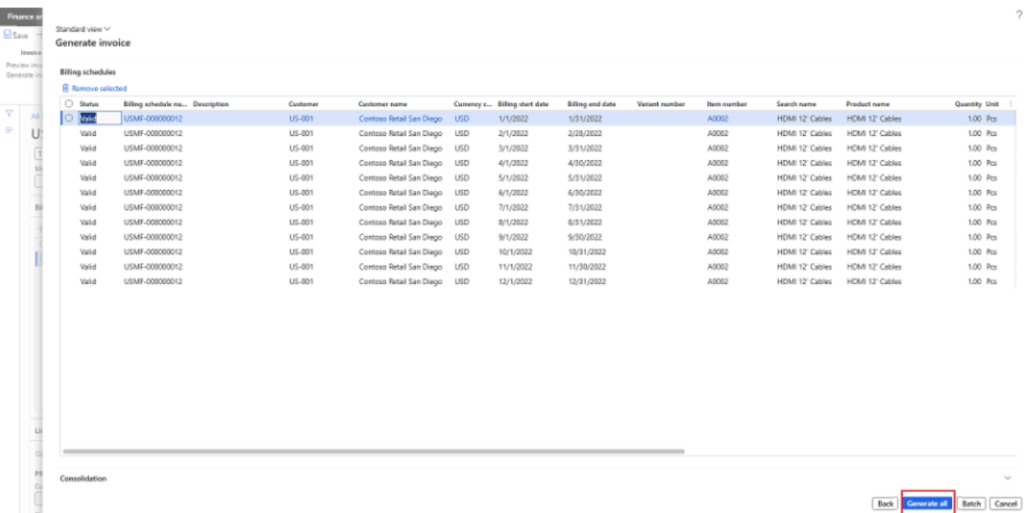Screen dimensions: 1024x513
Task: Click the list lines icon below the filter
Action: click(x=10, y=129)
